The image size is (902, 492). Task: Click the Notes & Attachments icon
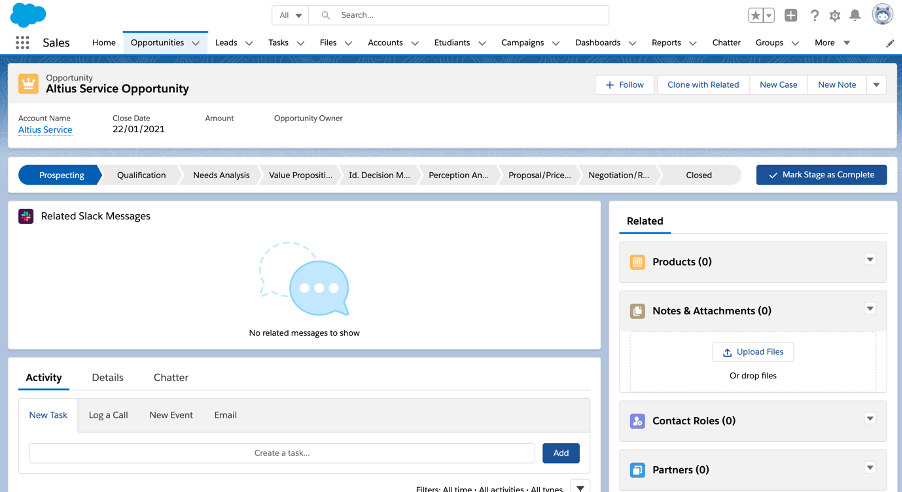coord(637,311)
